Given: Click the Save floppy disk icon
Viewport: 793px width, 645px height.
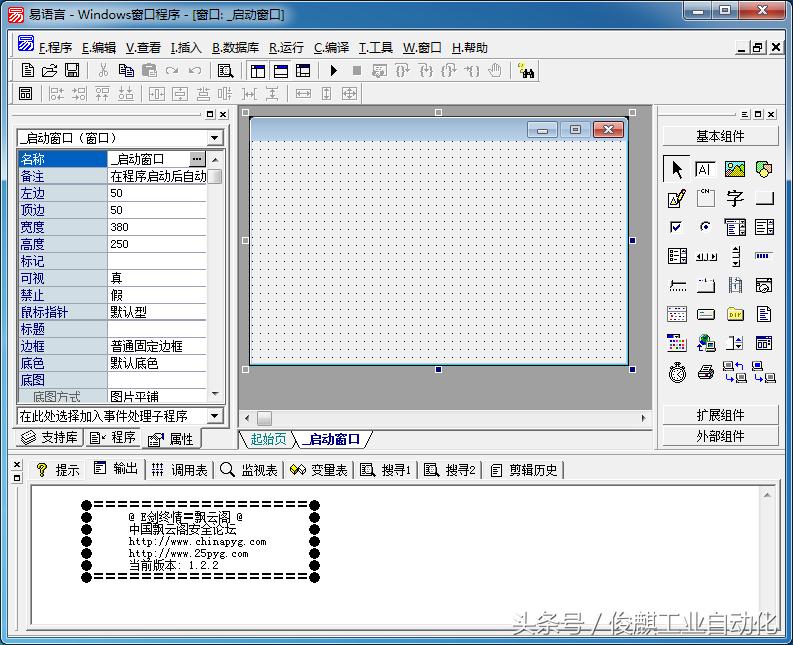Looking at the screenshot, I should click(72, 70).
